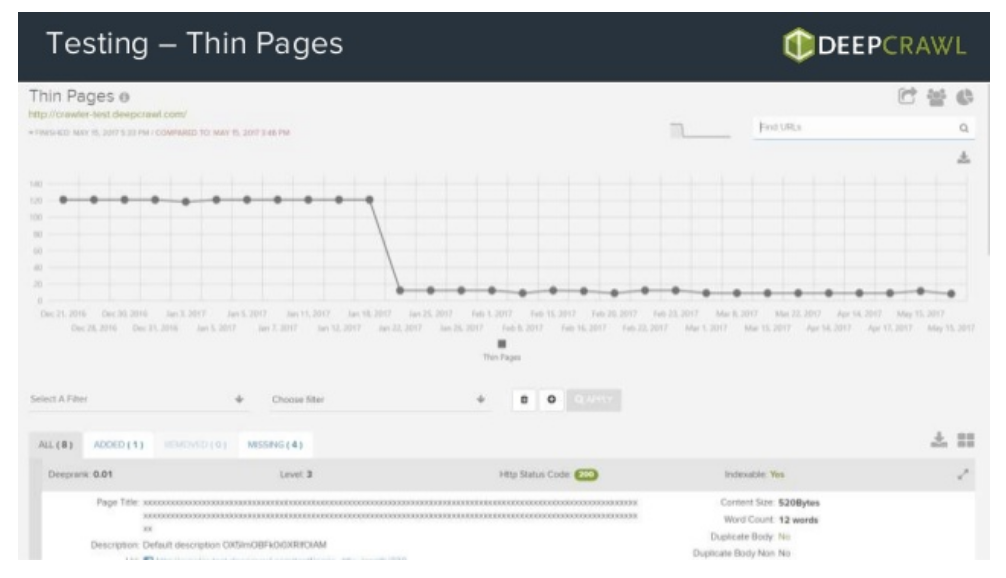Click the Thin Pages heading text
Viewport: 1006px width, 578px height.
(71, 96)
